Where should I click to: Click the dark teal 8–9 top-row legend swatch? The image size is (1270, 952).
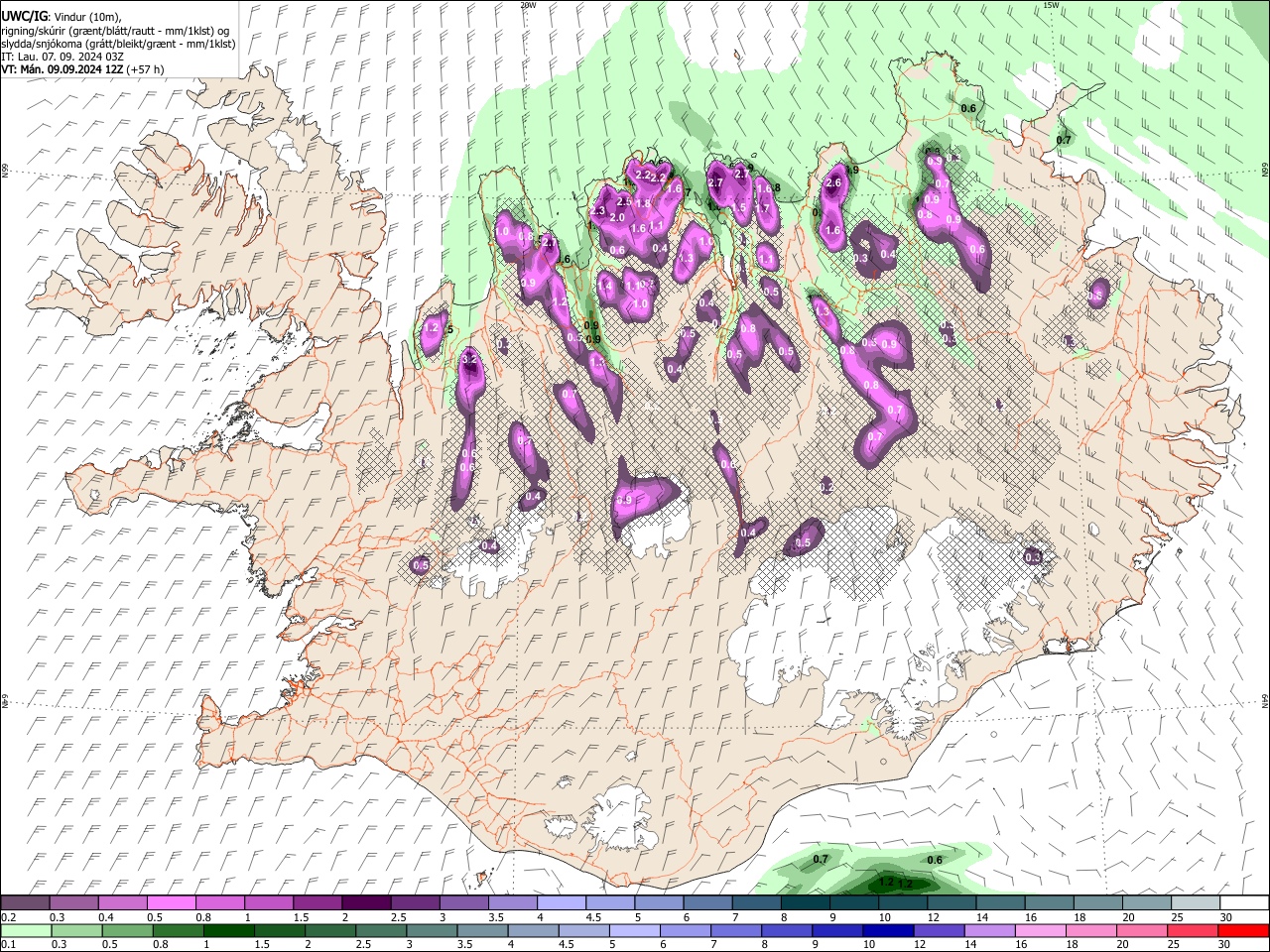tap(806, 903)
